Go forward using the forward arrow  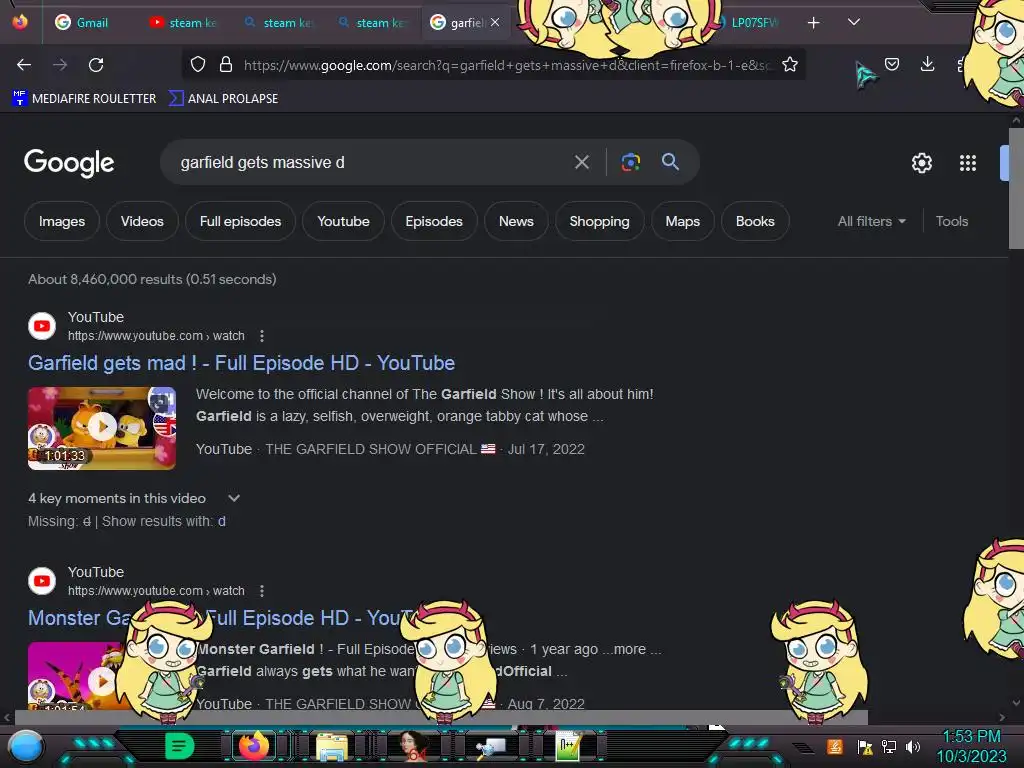pos(60,65)
